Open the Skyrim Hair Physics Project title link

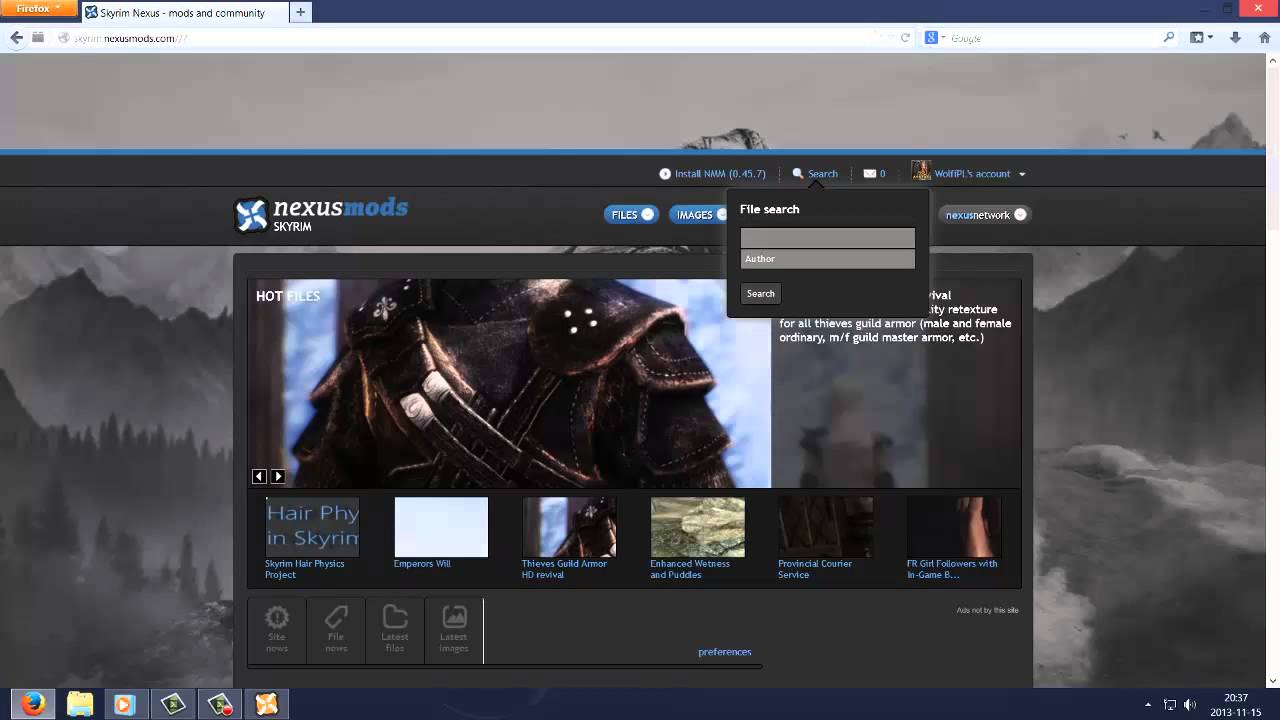pos(305,569)
